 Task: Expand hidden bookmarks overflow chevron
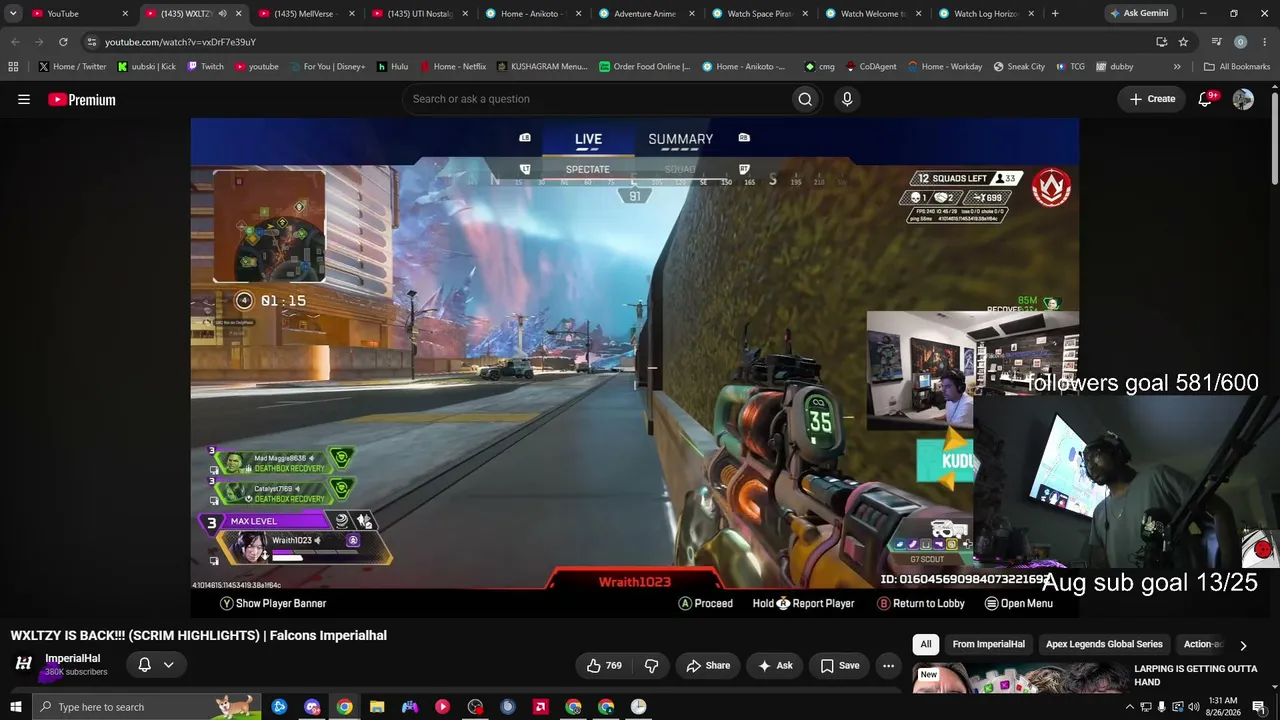1177,67
